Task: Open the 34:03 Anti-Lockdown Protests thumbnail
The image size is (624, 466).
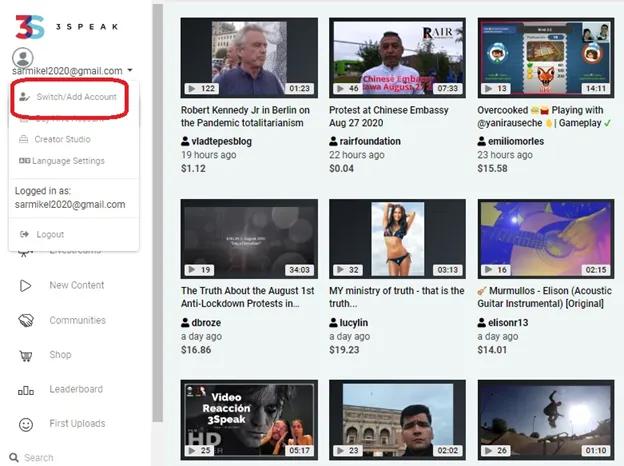Action: click(249, 239)
